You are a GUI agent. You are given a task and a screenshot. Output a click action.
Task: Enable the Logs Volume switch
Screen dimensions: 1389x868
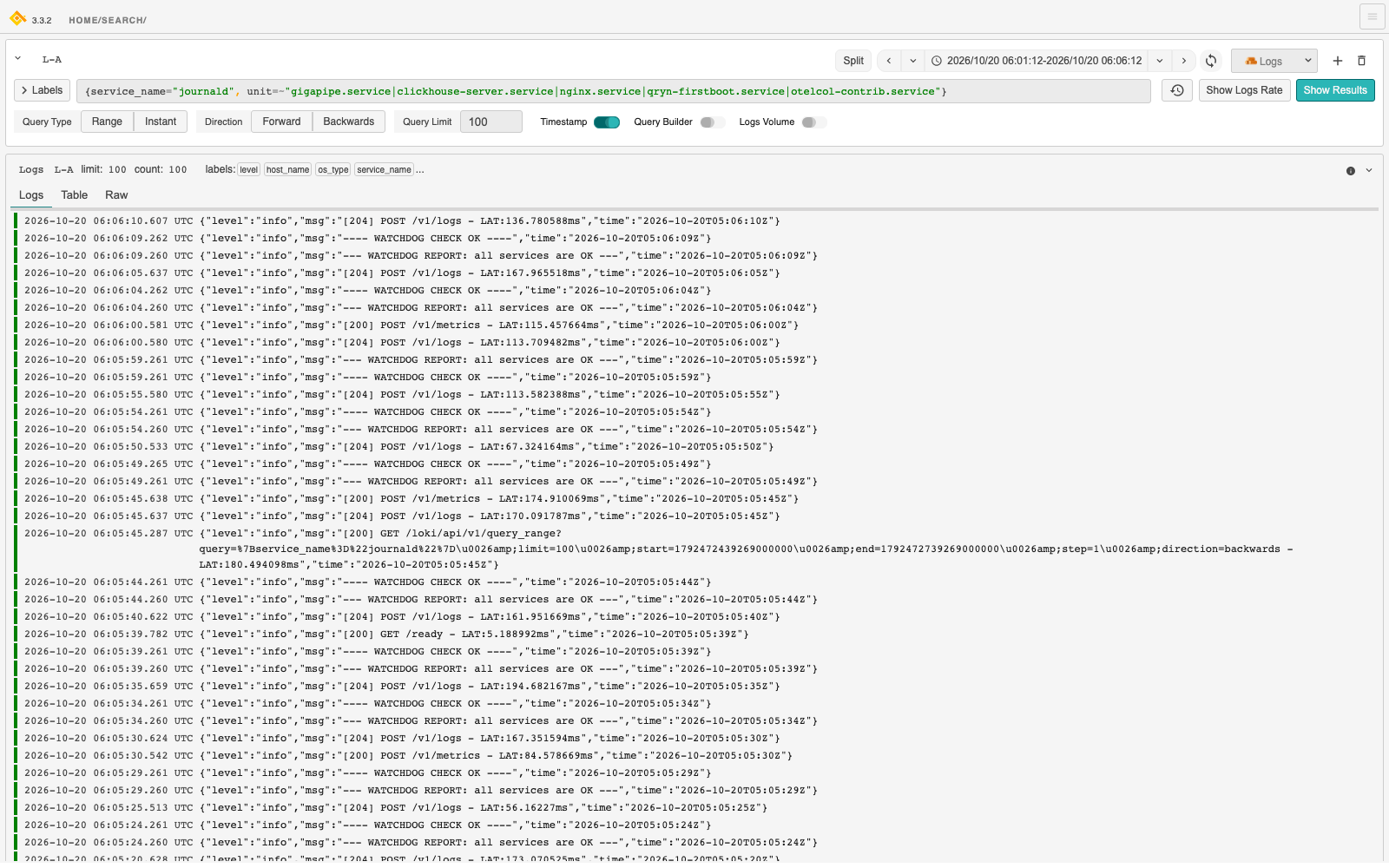click(813, 122)
